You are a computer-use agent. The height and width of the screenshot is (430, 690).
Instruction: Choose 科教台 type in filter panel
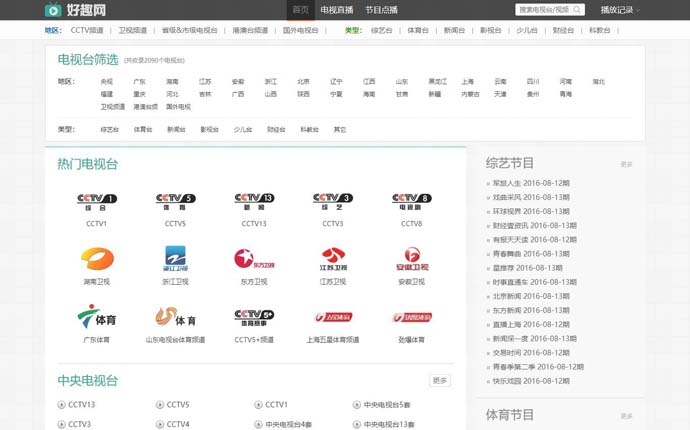tap(309, 129)
